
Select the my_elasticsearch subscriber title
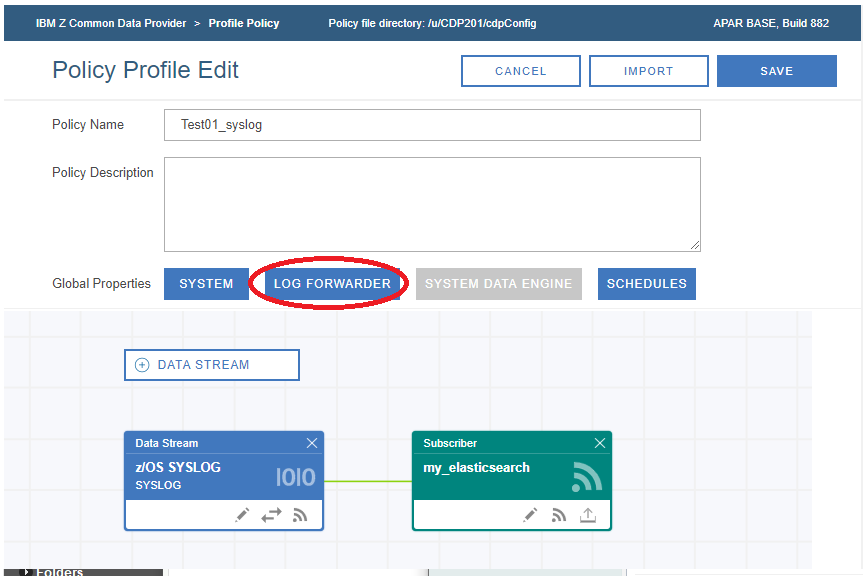[476, 468]
